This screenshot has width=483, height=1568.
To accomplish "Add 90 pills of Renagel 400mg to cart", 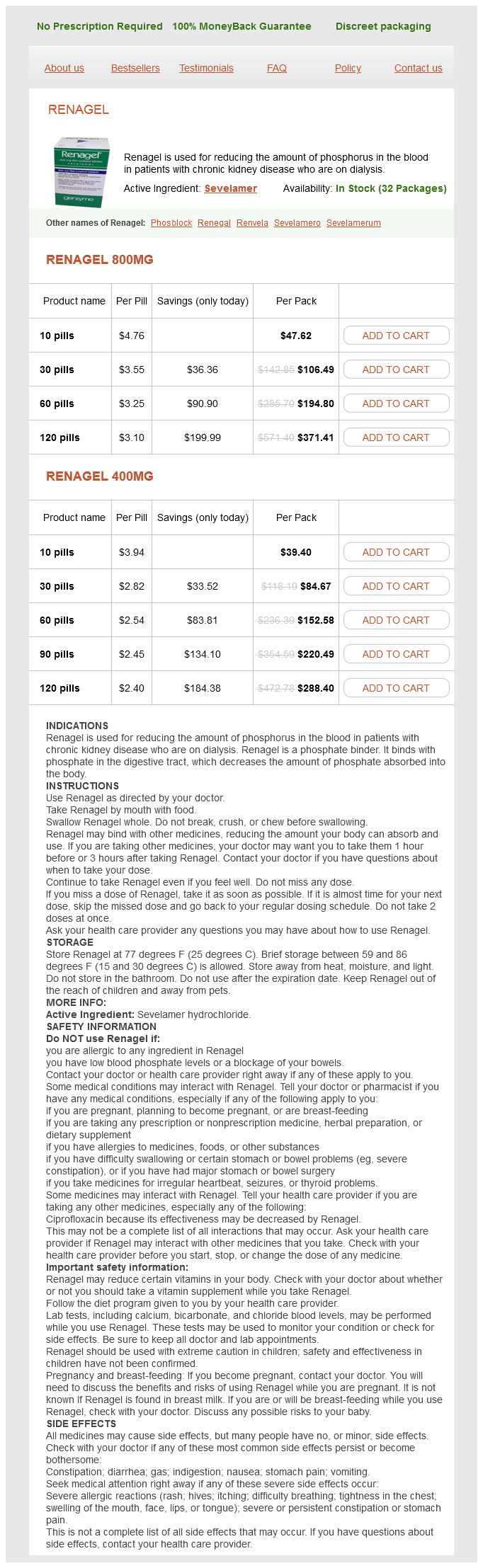I will tap(396, 654).
